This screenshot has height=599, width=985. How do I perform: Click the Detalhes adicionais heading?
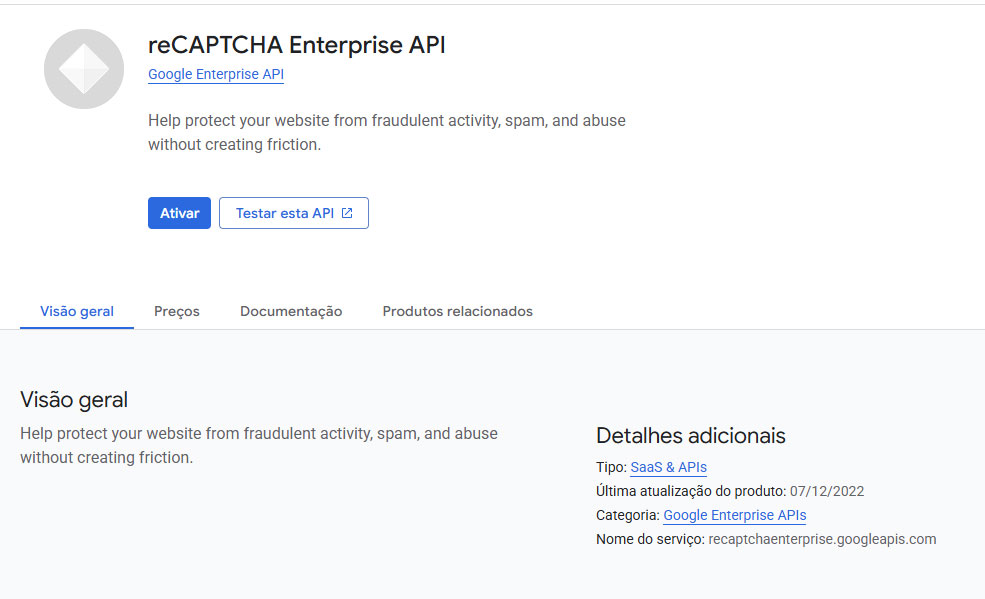[x=691, y=435]
